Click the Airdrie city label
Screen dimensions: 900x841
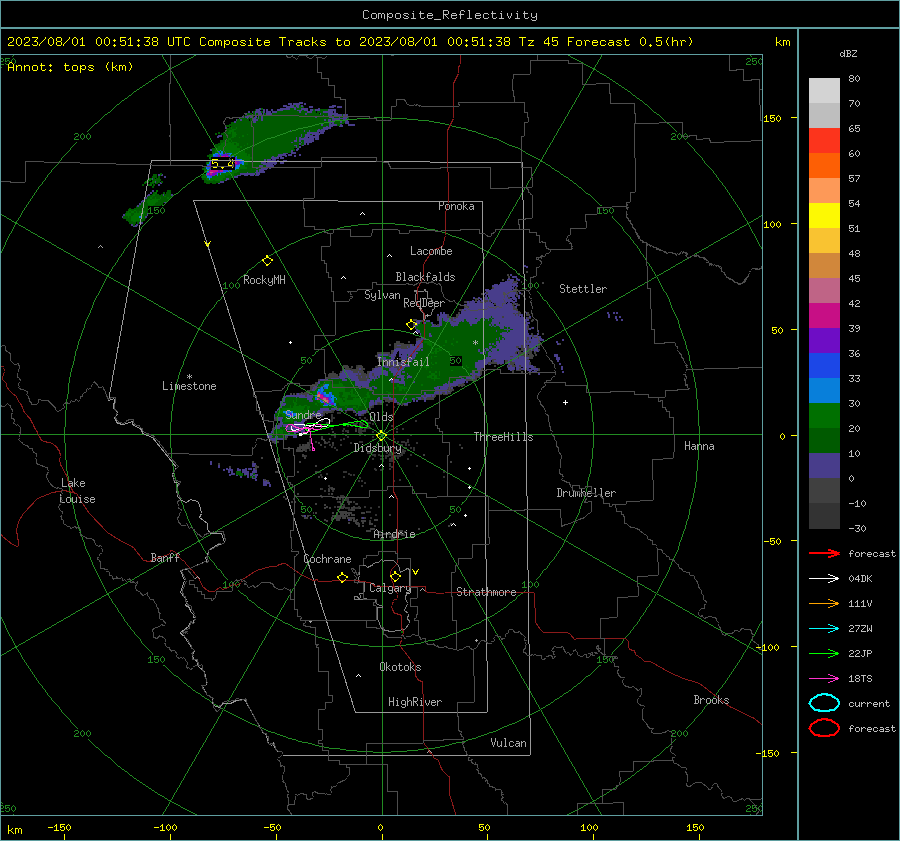pos(394,534)
